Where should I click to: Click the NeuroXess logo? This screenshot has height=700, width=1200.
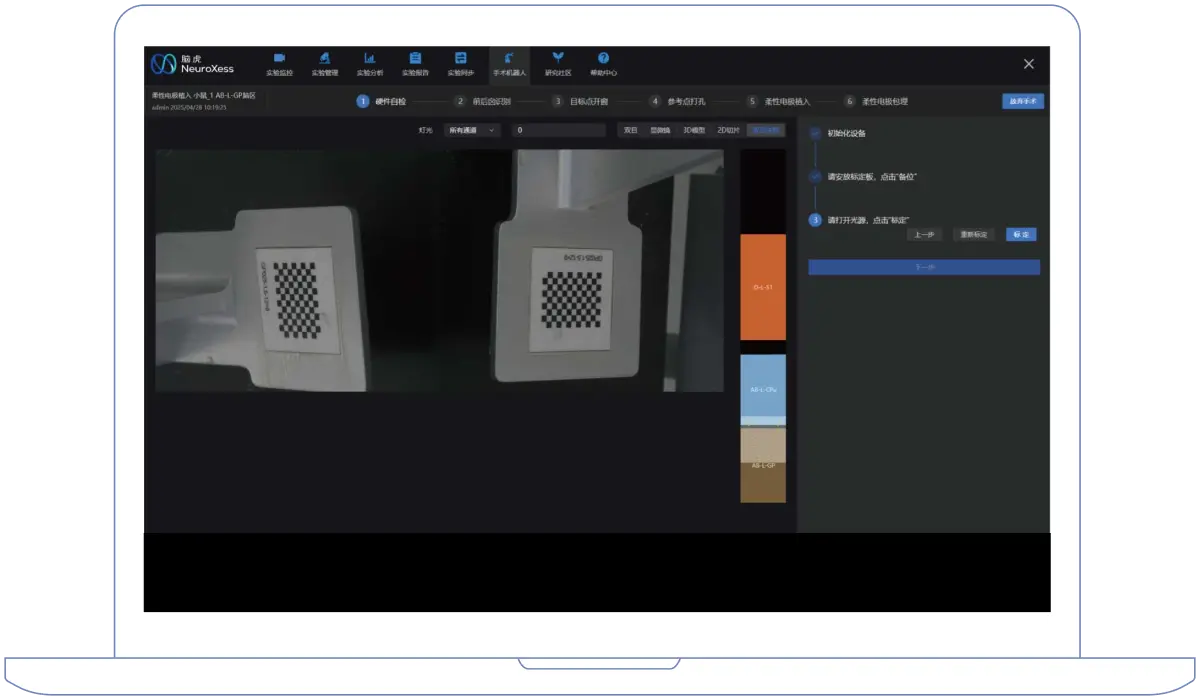coord(192,64)
